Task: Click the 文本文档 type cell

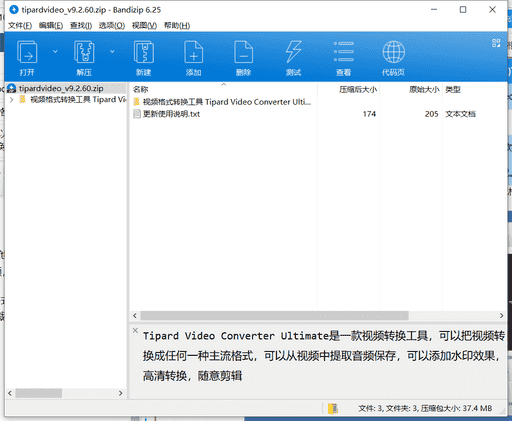Action: [x=461, y=114]
